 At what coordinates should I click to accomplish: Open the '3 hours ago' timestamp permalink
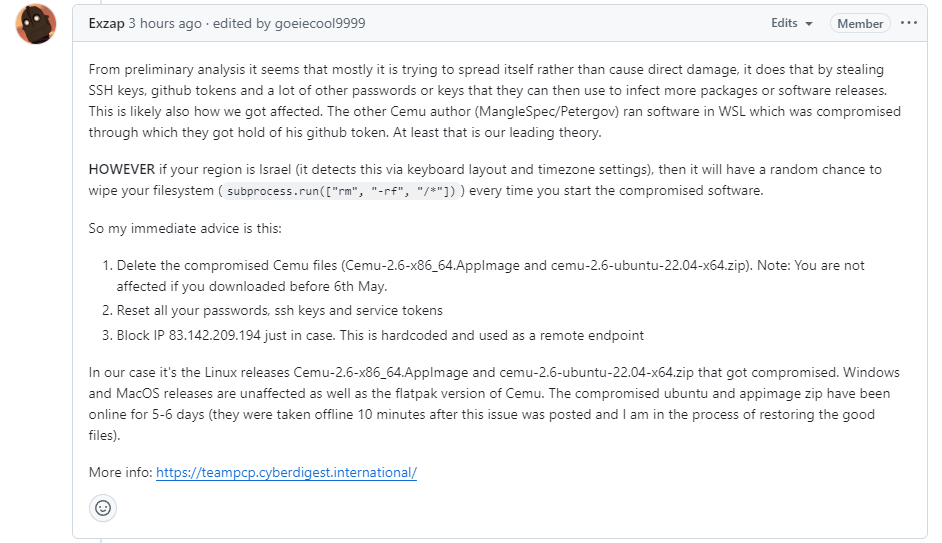tap(165, 23)
